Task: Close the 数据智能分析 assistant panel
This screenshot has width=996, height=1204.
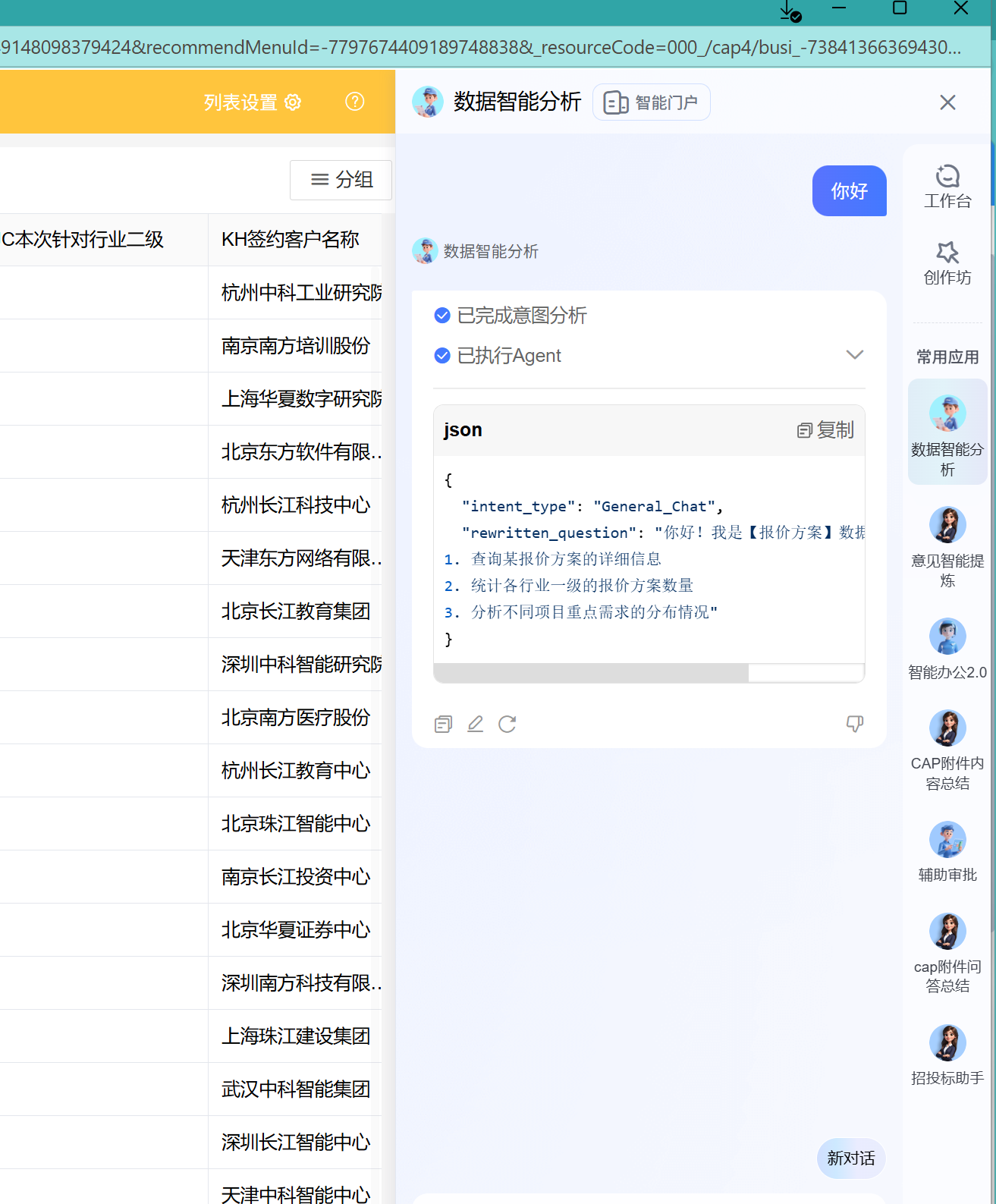Action: (x=947, y=102)
